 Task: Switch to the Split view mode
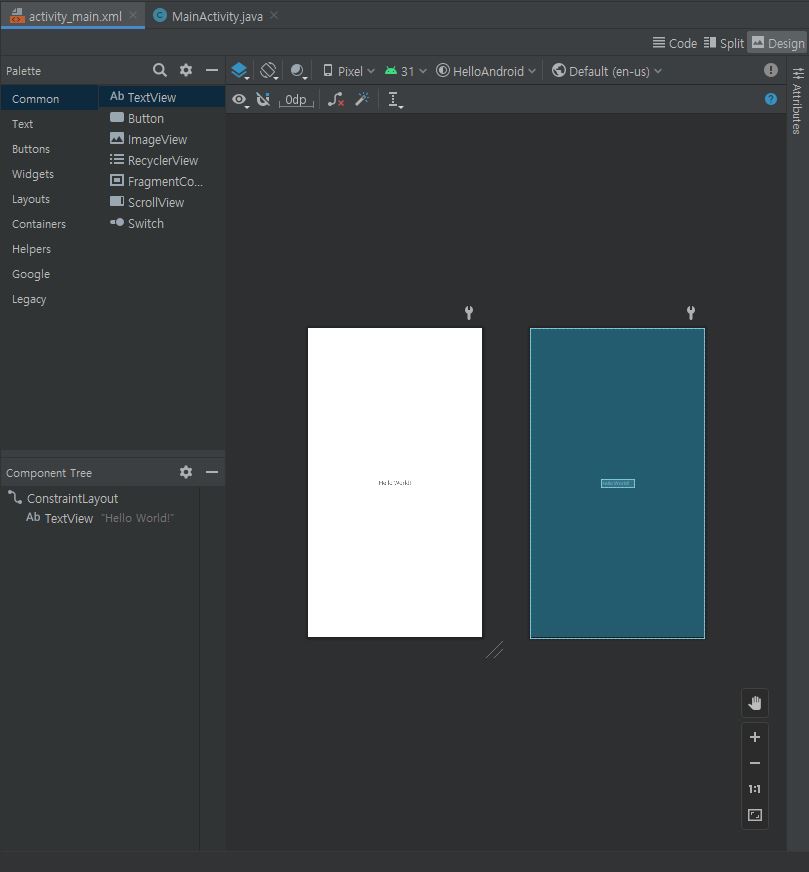click(x=724, y=43)
